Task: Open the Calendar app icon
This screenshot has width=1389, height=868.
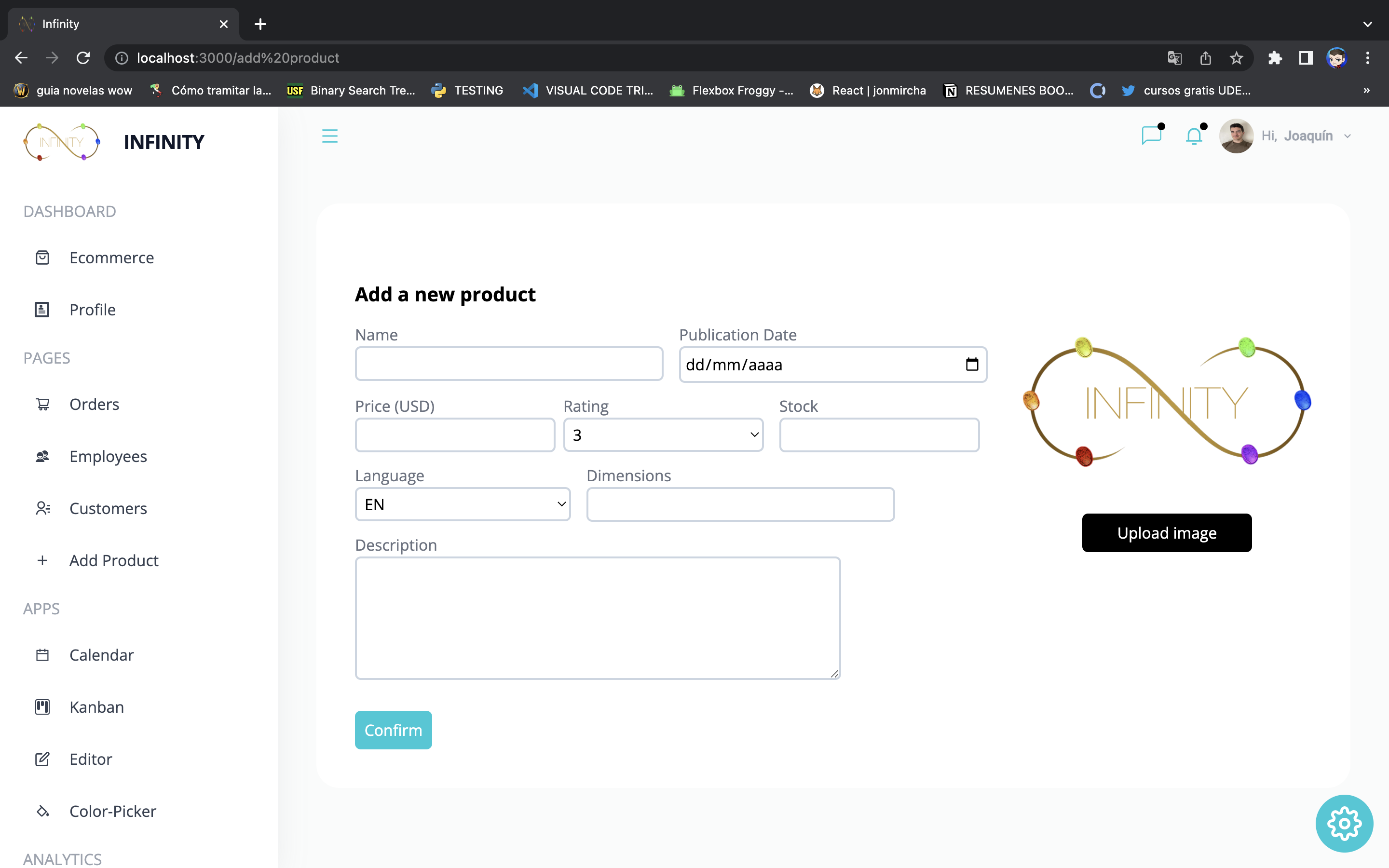Action: pyautogui.click(x=42, y=654)
